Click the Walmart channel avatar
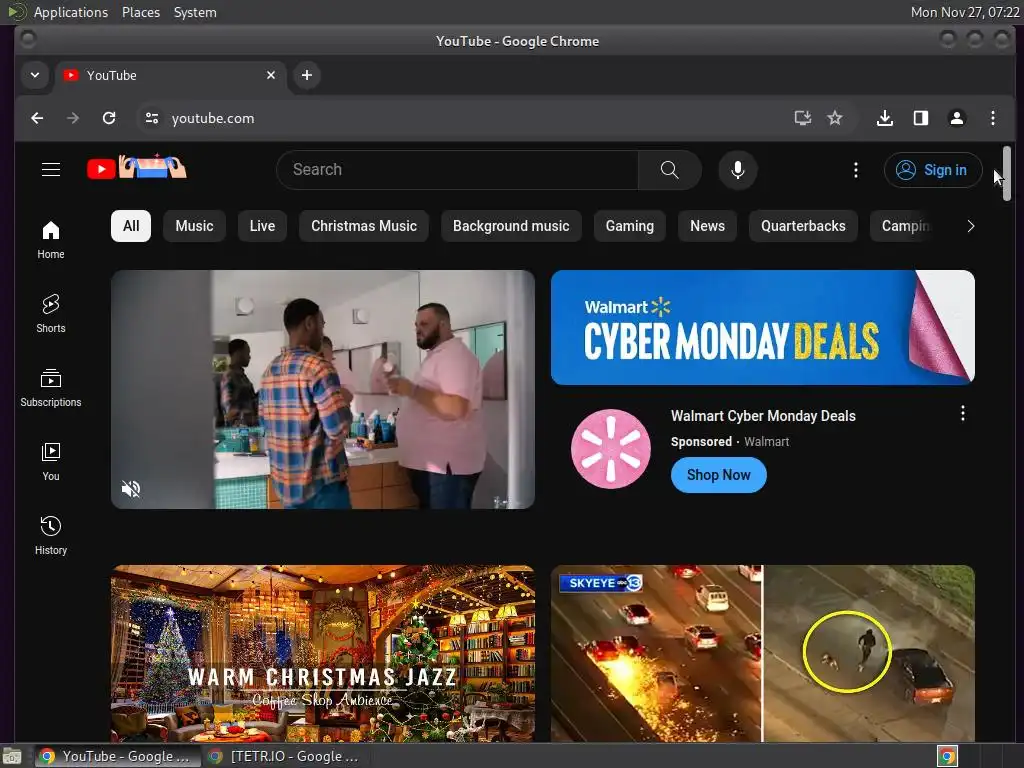The width and height of the screenshot is (1024, 768). [x=611, y=449]
